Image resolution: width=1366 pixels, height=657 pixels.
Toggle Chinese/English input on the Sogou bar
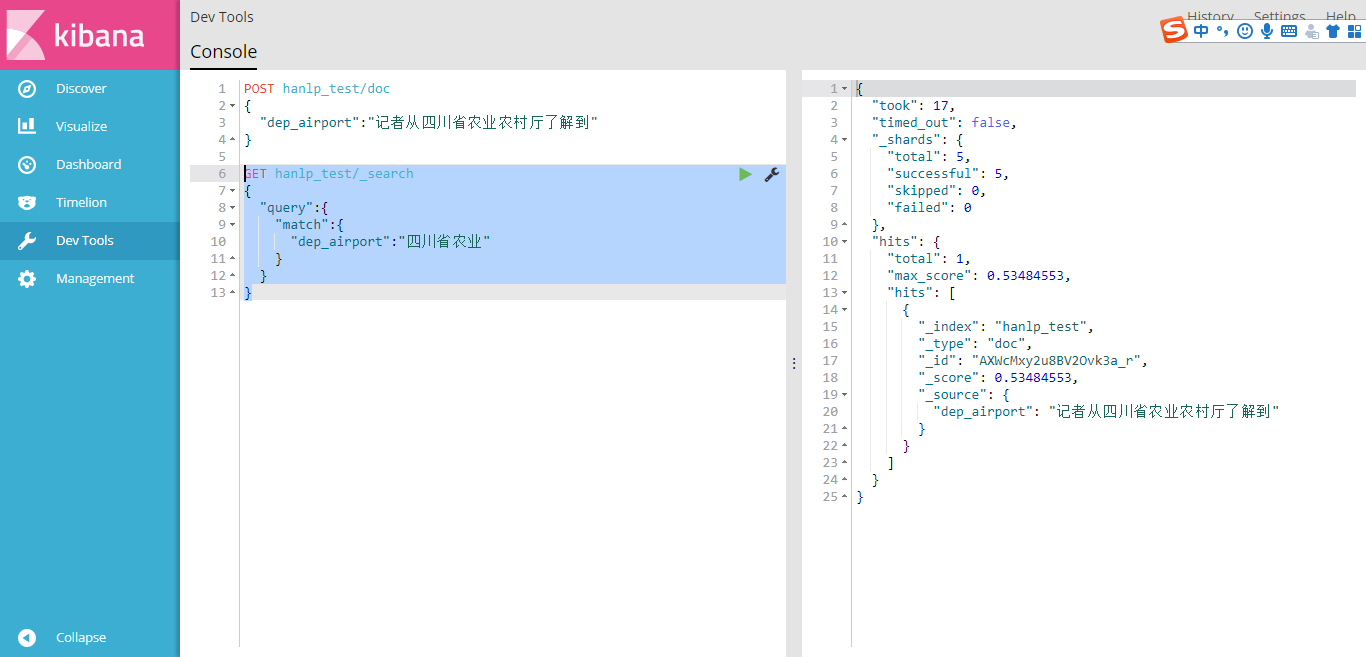1201,30
